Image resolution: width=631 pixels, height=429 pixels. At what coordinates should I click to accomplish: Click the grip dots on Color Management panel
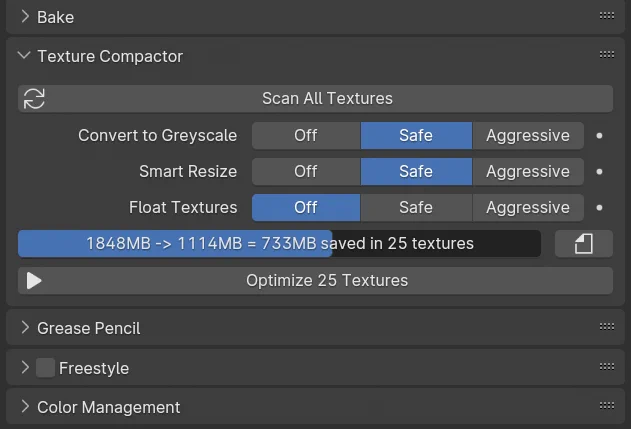606,405
